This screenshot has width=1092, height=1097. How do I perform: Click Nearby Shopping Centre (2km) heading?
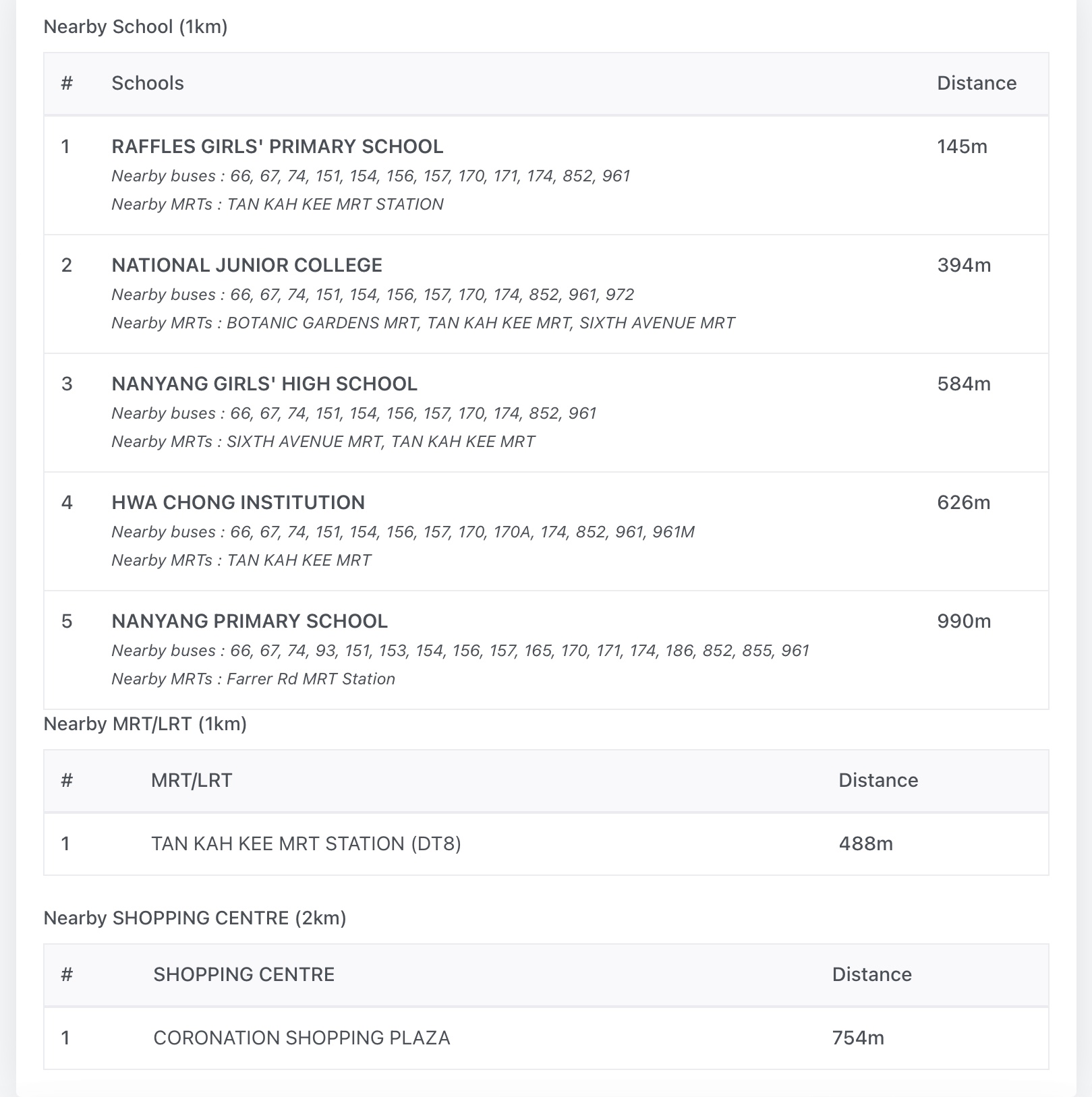click(x=195, y=918)
